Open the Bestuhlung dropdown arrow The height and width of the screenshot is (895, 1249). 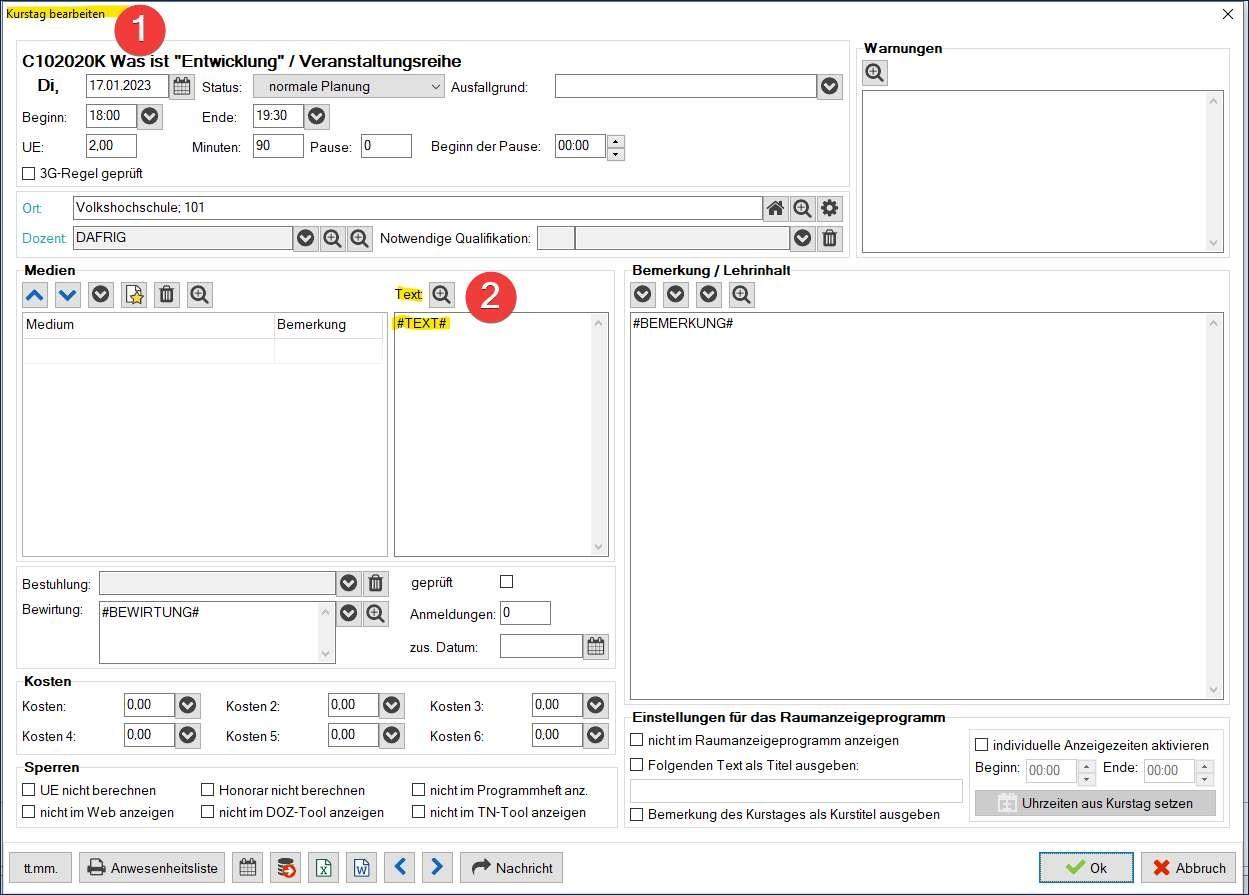[x=348, y=584]
